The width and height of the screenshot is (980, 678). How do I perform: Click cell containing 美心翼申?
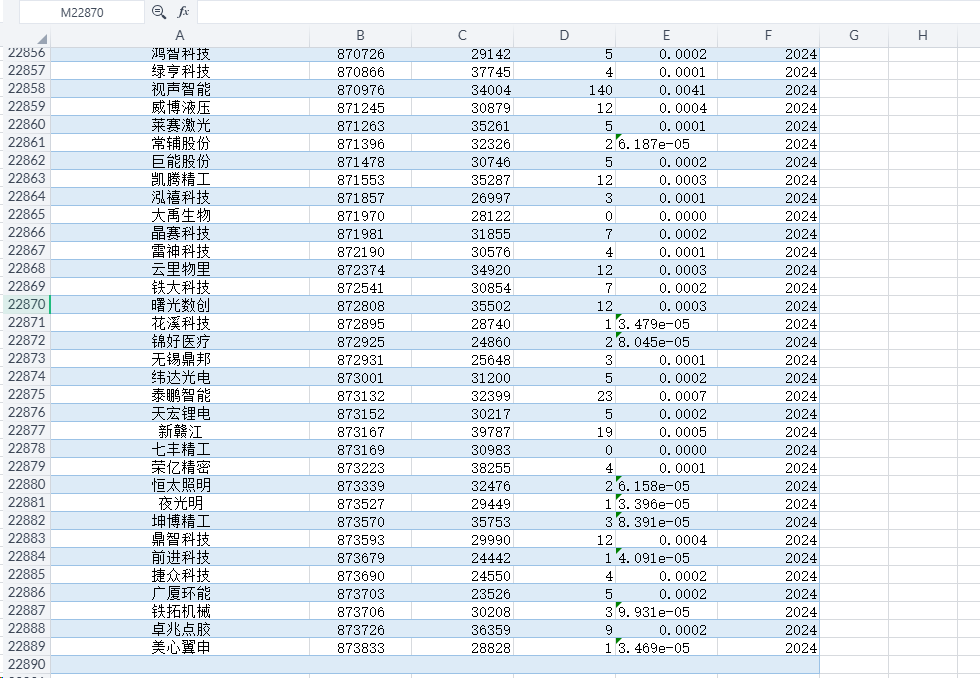(180, 647)
